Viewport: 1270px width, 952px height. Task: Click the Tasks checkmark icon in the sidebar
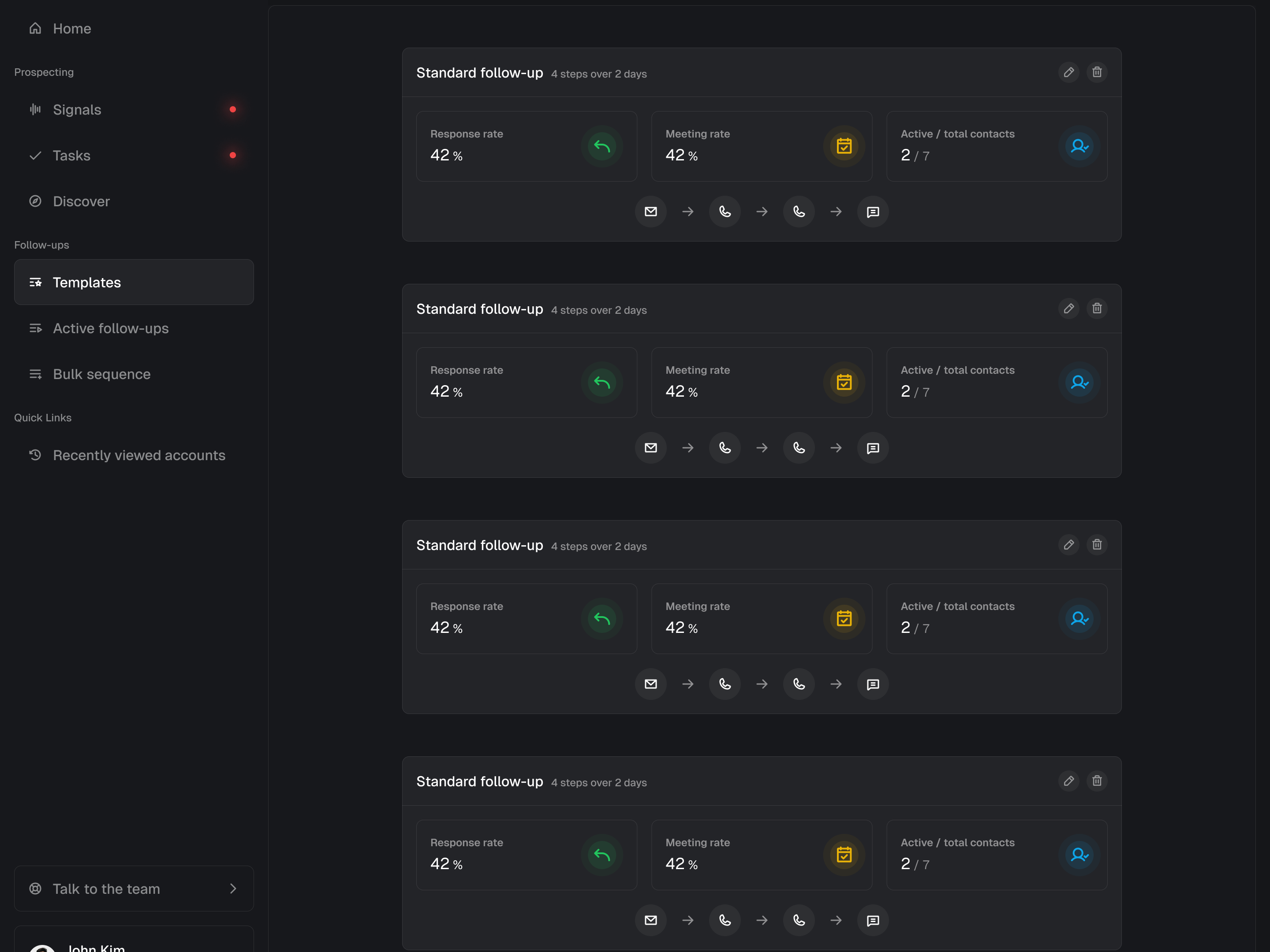coord(35,155)
